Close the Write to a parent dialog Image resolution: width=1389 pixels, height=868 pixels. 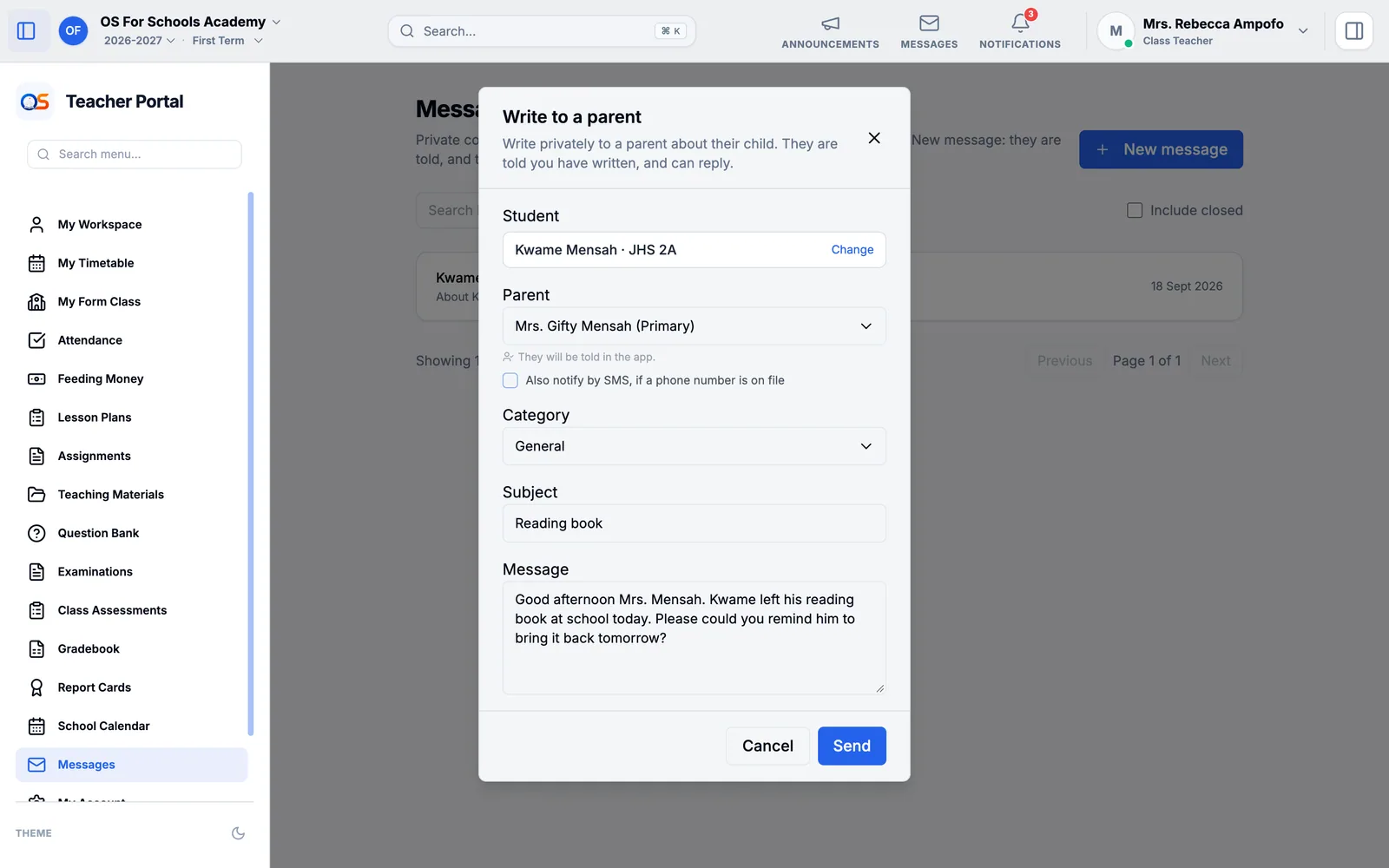coord(874,138)
